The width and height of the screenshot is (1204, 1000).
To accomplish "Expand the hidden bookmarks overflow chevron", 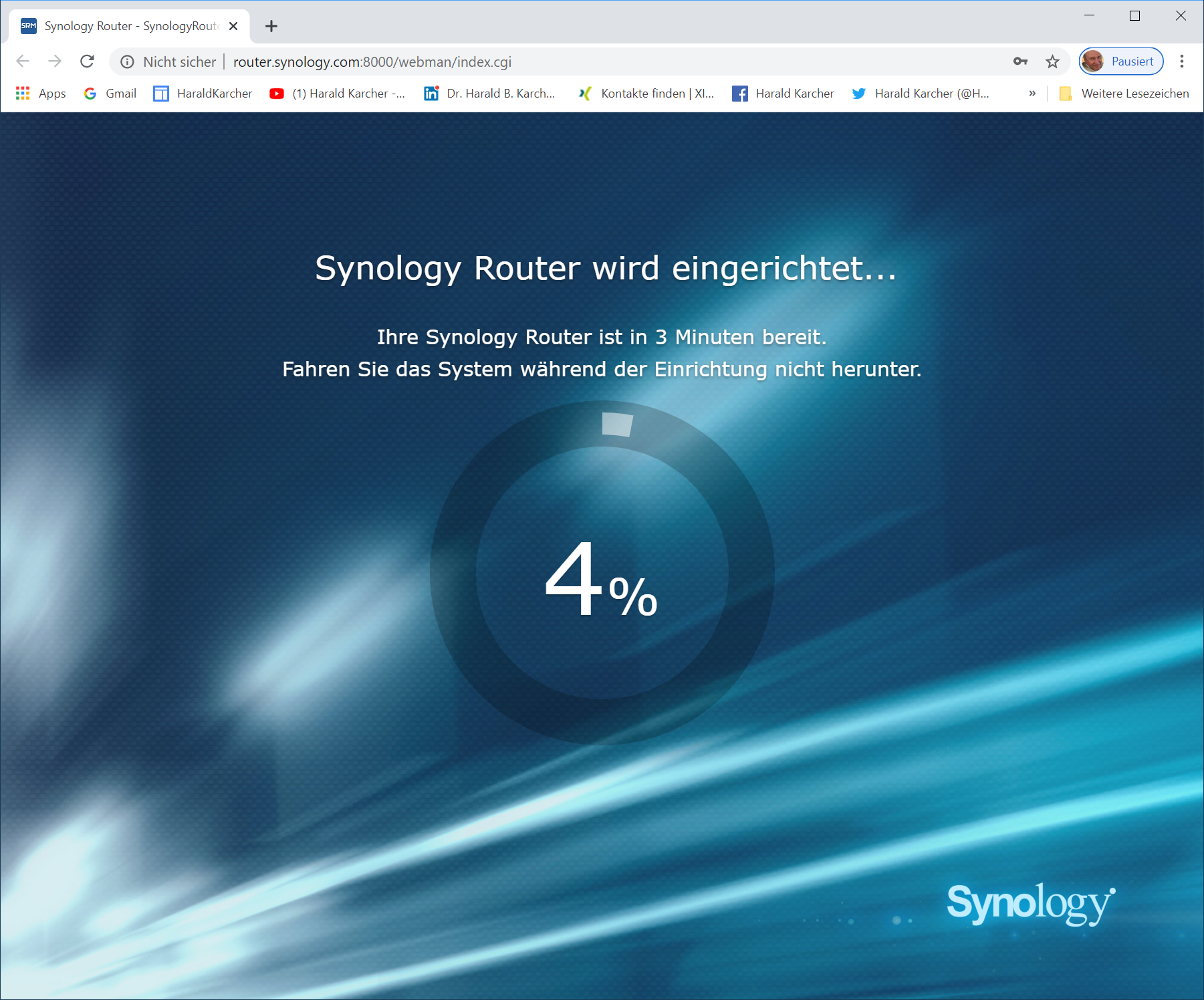I will (1032, 94).
